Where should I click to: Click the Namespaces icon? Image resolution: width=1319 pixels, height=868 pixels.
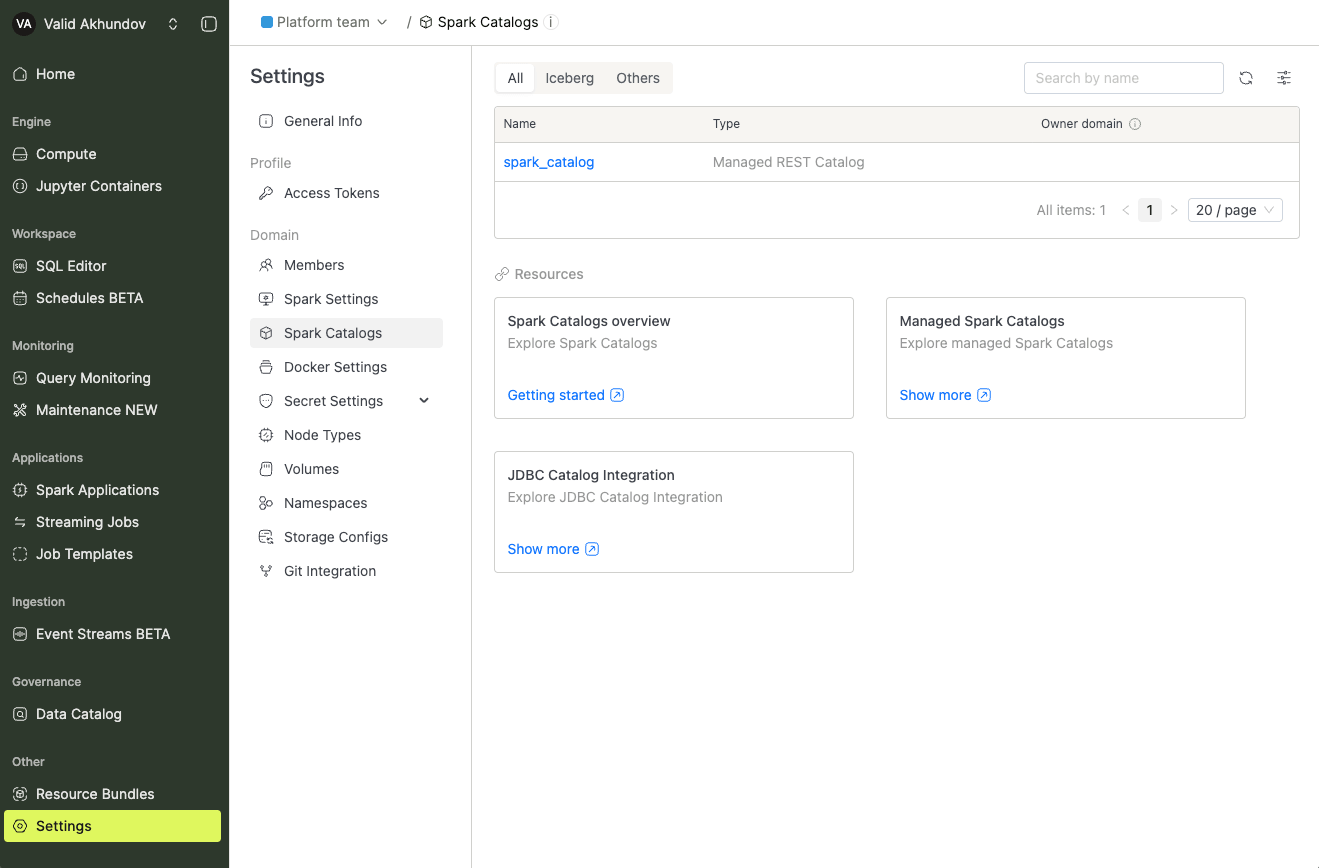click(266, 503)
